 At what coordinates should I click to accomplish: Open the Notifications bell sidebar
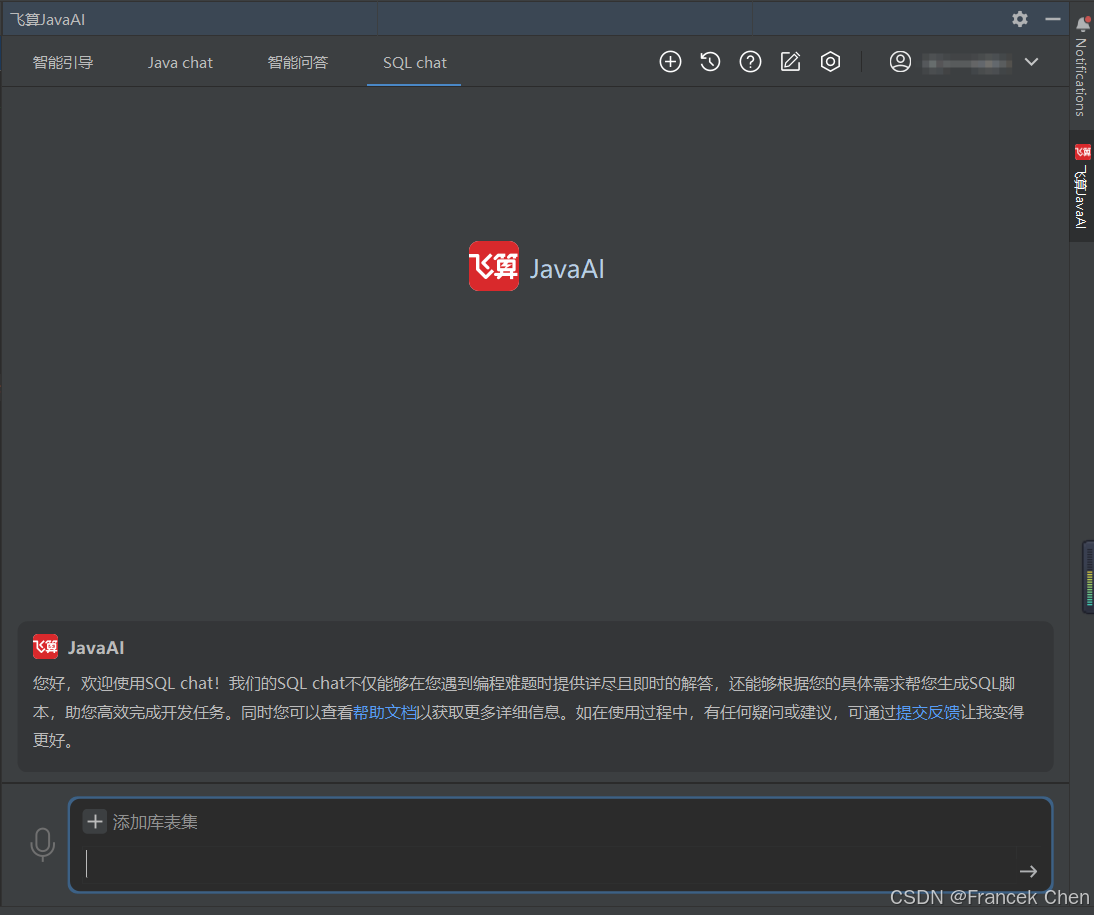click(1081, 66)
